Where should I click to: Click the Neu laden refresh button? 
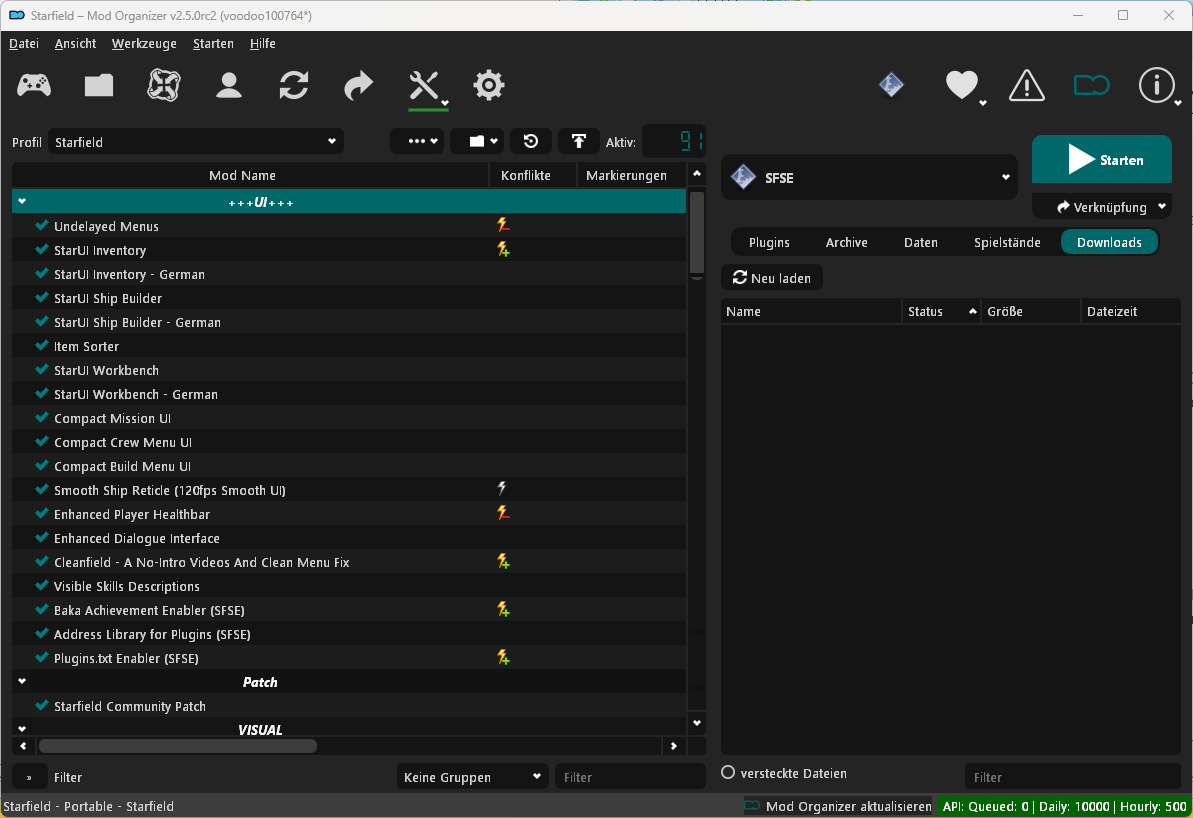point(771,278)
